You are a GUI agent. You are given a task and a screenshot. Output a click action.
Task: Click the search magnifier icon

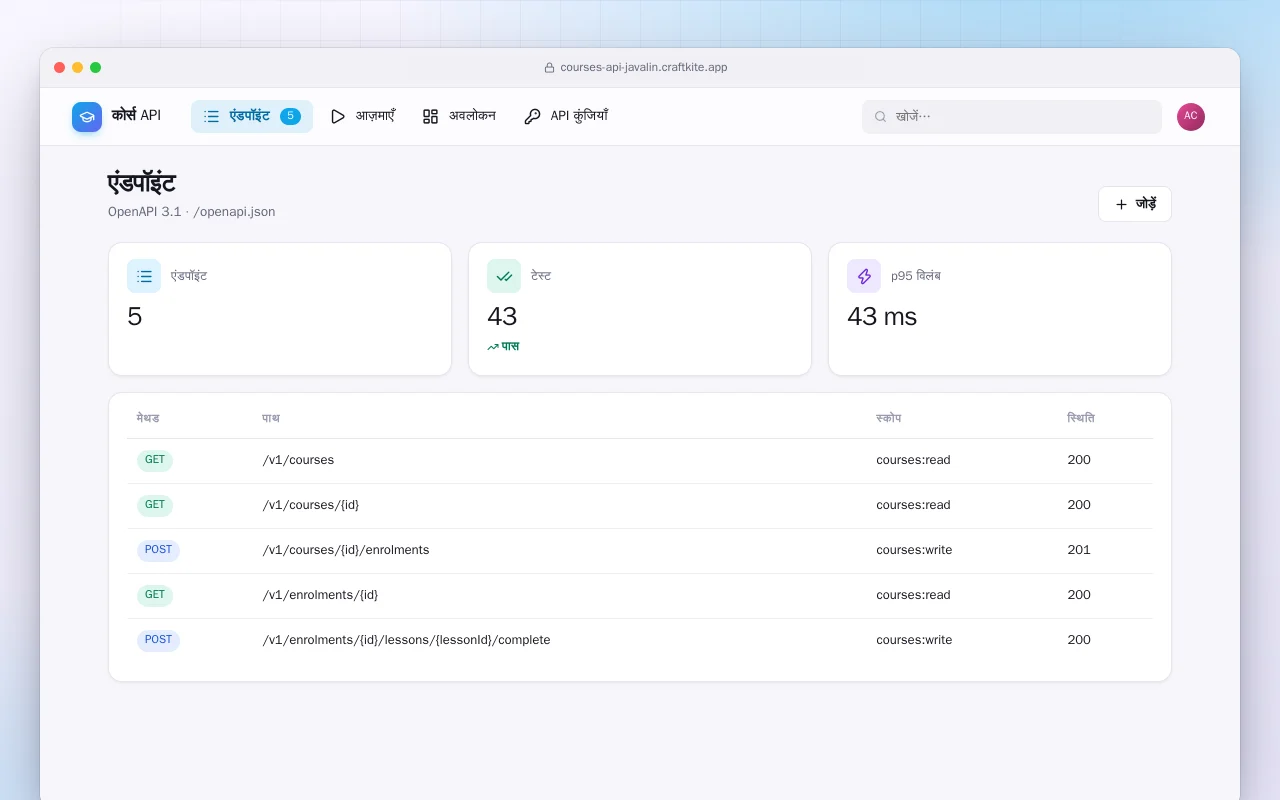[x=881, y=117]
